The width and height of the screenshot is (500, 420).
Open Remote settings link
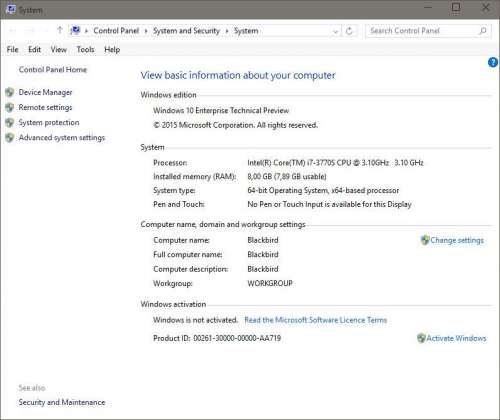click(45, 107)
